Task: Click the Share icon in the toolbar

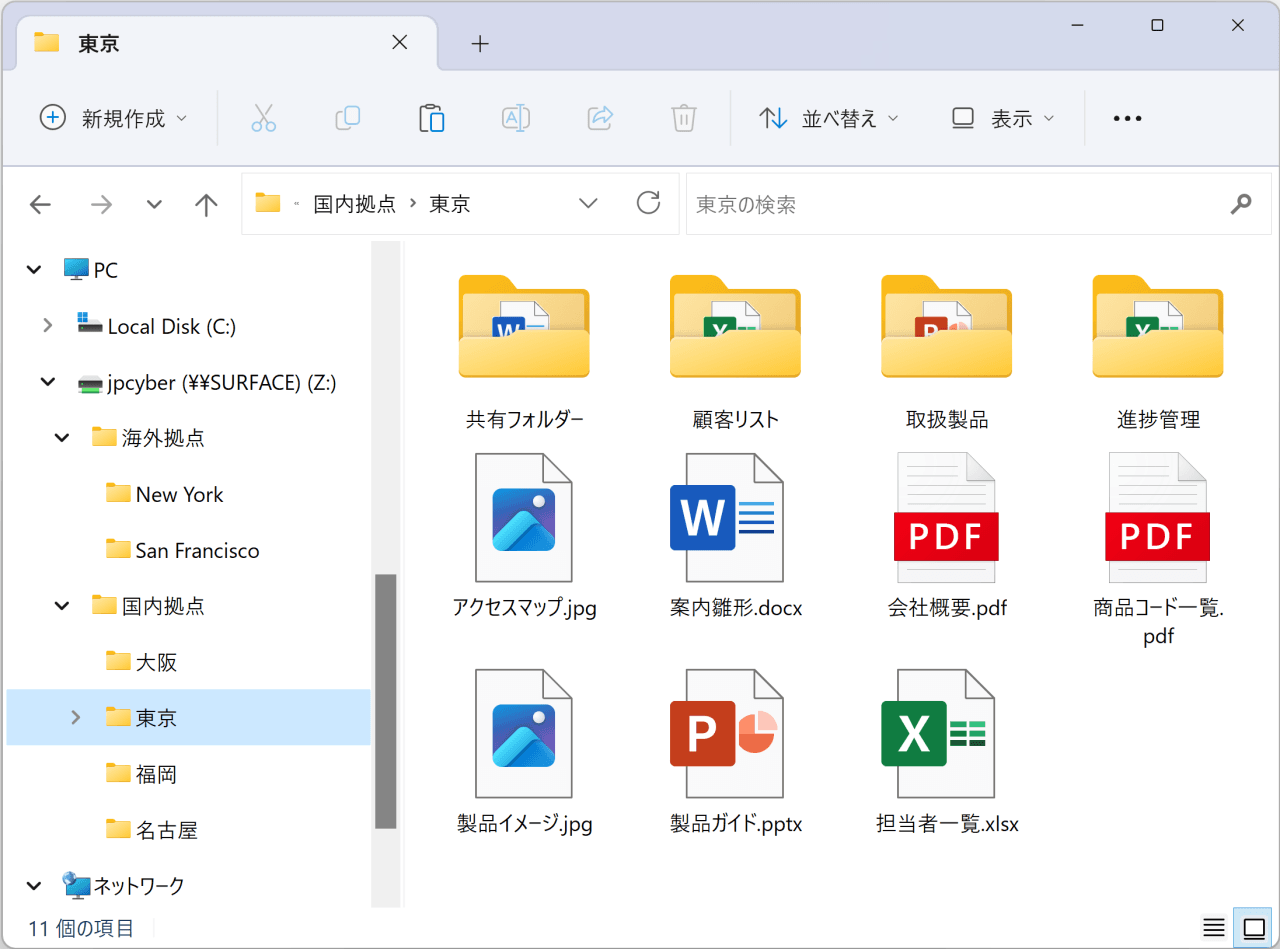Action: pyautogui.click(x=599, y=118)
